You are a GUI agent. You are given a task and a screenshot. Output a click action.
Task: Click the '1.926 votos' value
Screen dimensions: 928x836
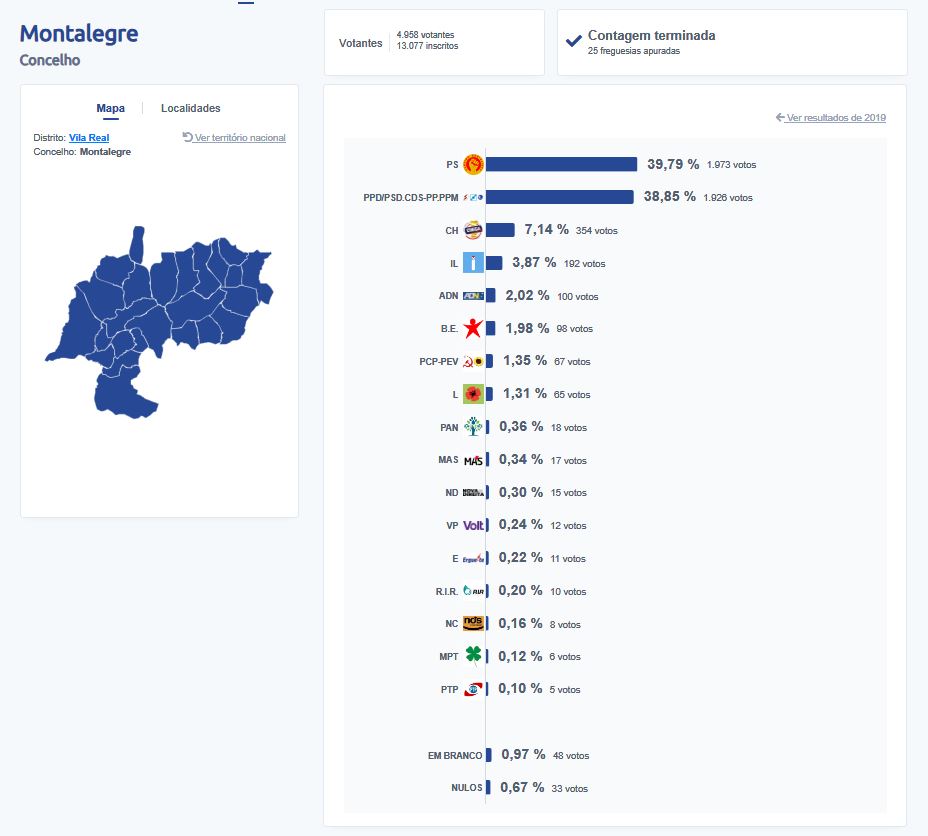[728, 198]
